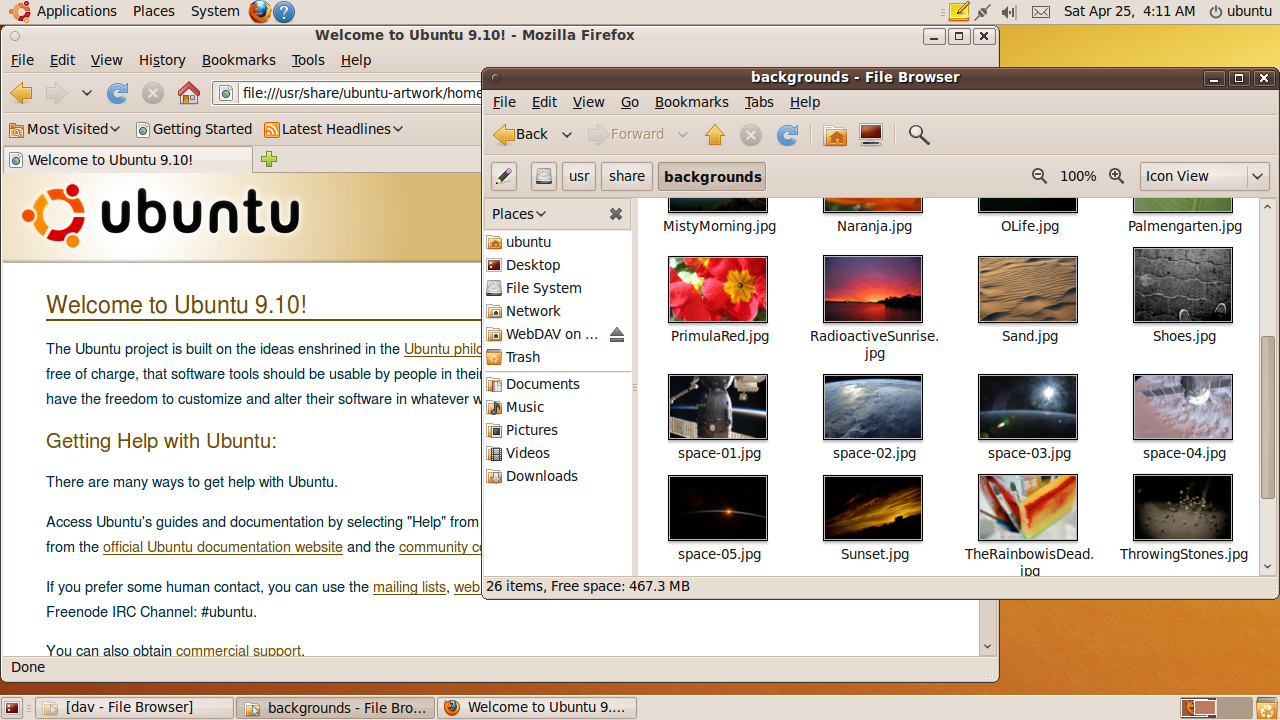The width and height of the screenshot is (1280, 720).
Task: Close the Places sidebar
Action: [x=616, y=214]
